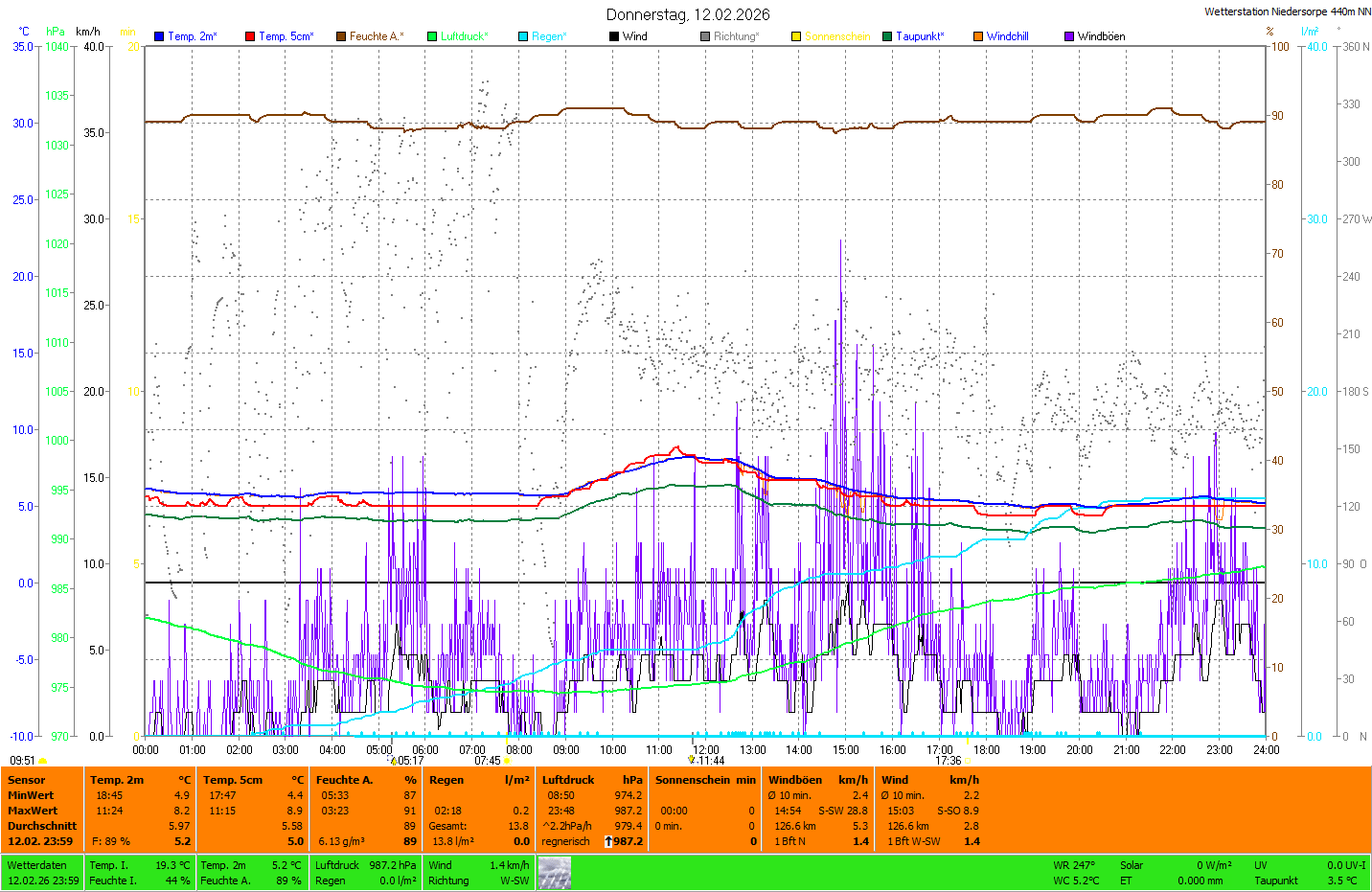Click the Sonnenschein legend label
The width and height of the screenshot is (1372, 892).
tap(836, 36)
